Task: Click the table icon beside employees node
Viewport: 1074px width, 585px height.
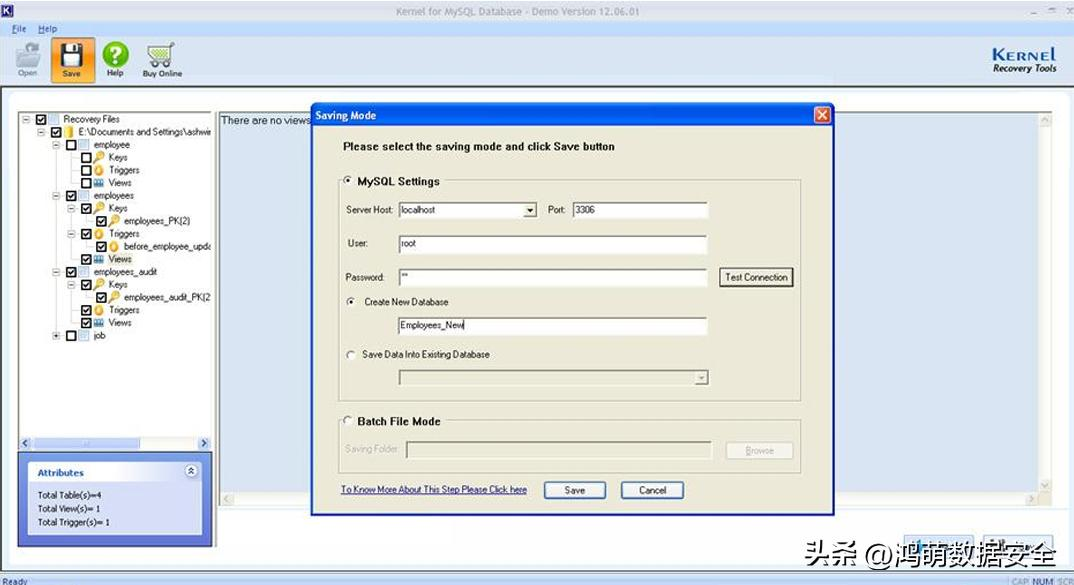Action: coord(84,196)
